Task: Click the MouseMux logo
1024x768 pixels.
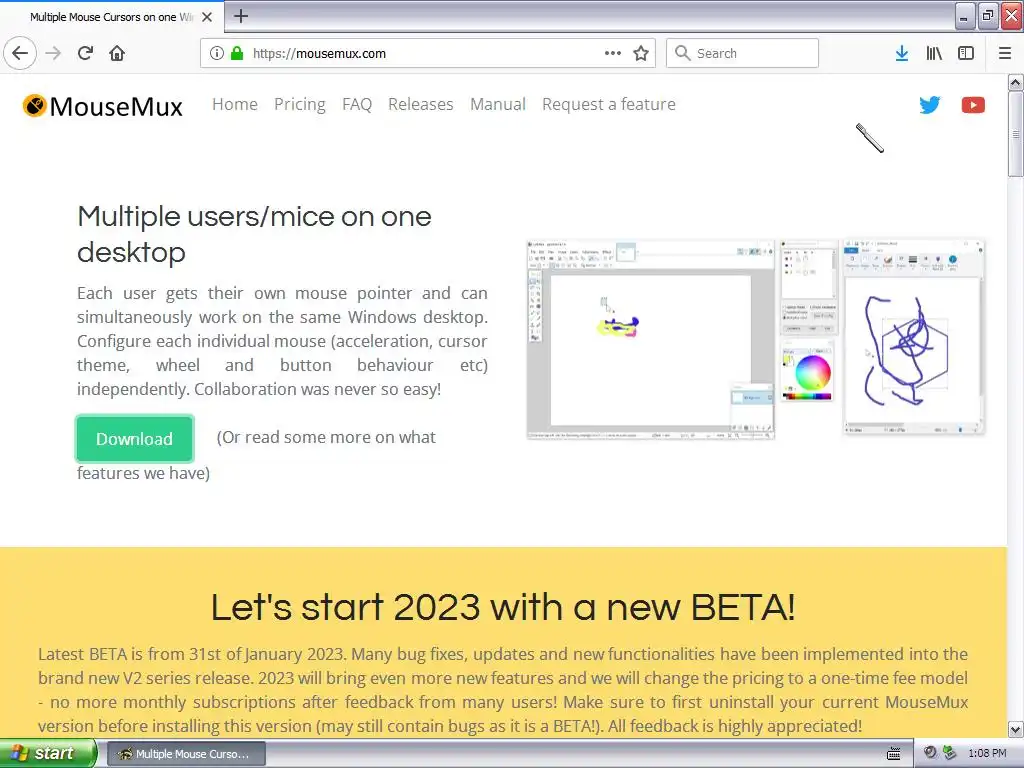Action: (103, 106)
